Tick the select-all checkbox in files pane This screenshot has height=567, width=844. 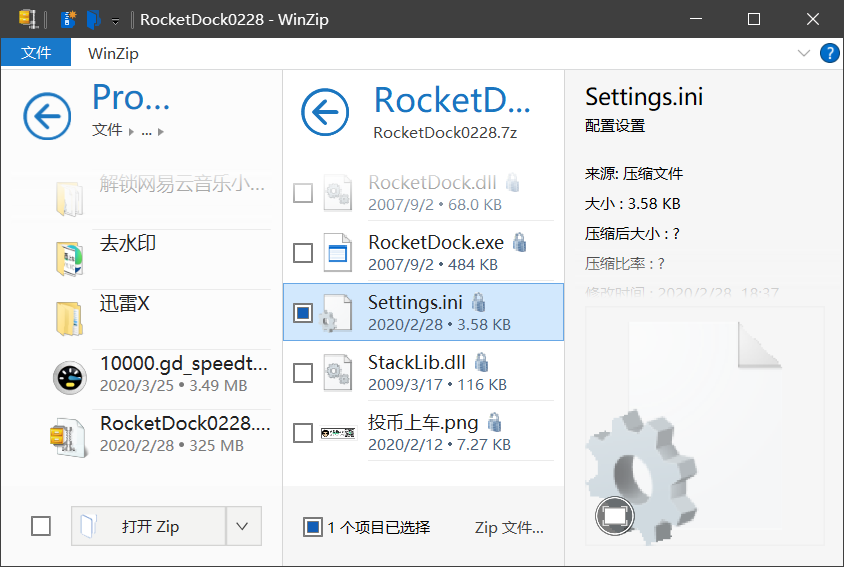pyautogui.click(x=41, y=526)
